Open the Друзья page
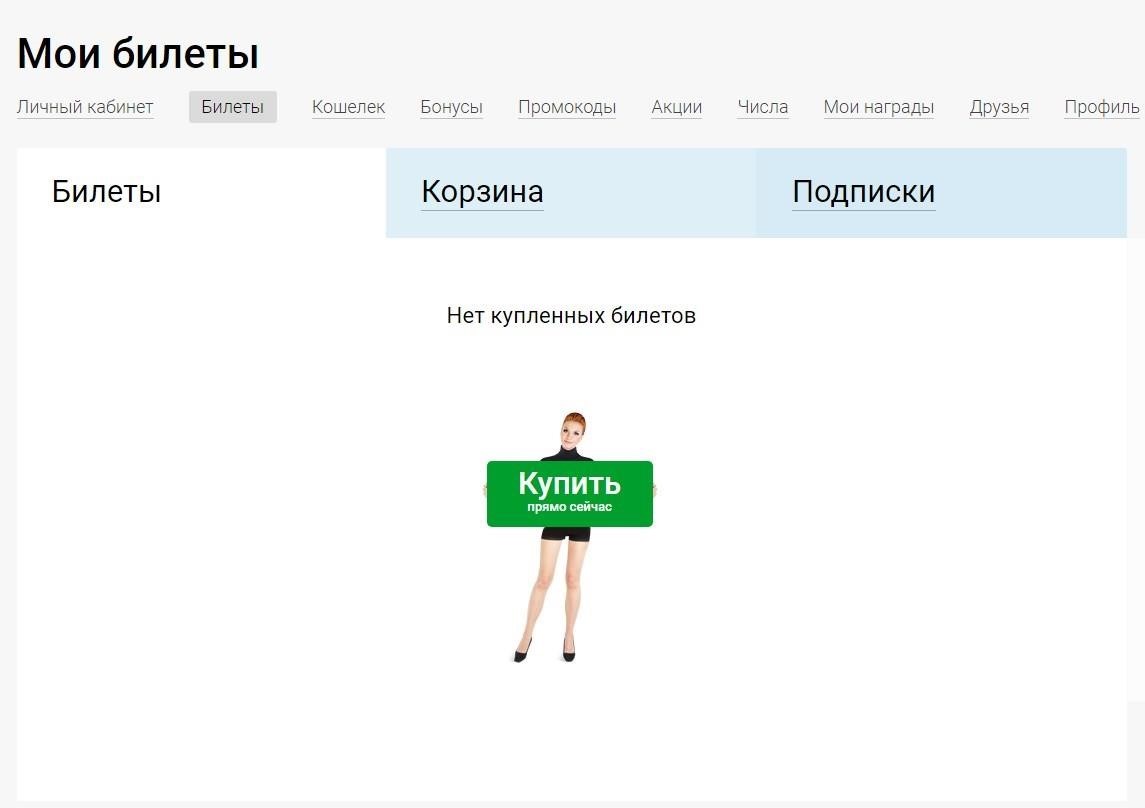The image size is (1145, 808). tap(999, 107)
